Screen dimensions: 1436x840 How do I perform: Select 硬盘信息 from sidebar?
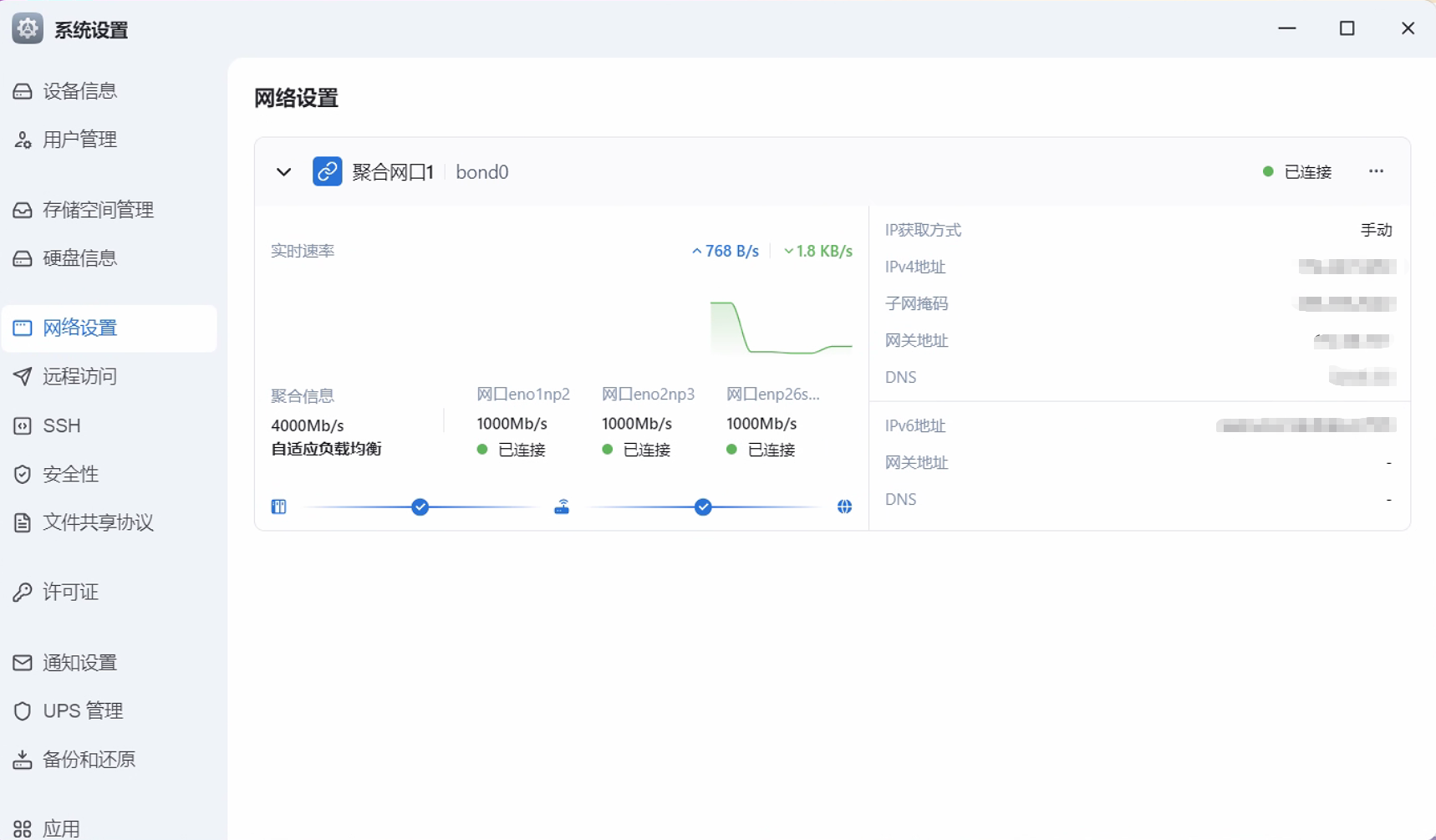[x=79, y=258]
